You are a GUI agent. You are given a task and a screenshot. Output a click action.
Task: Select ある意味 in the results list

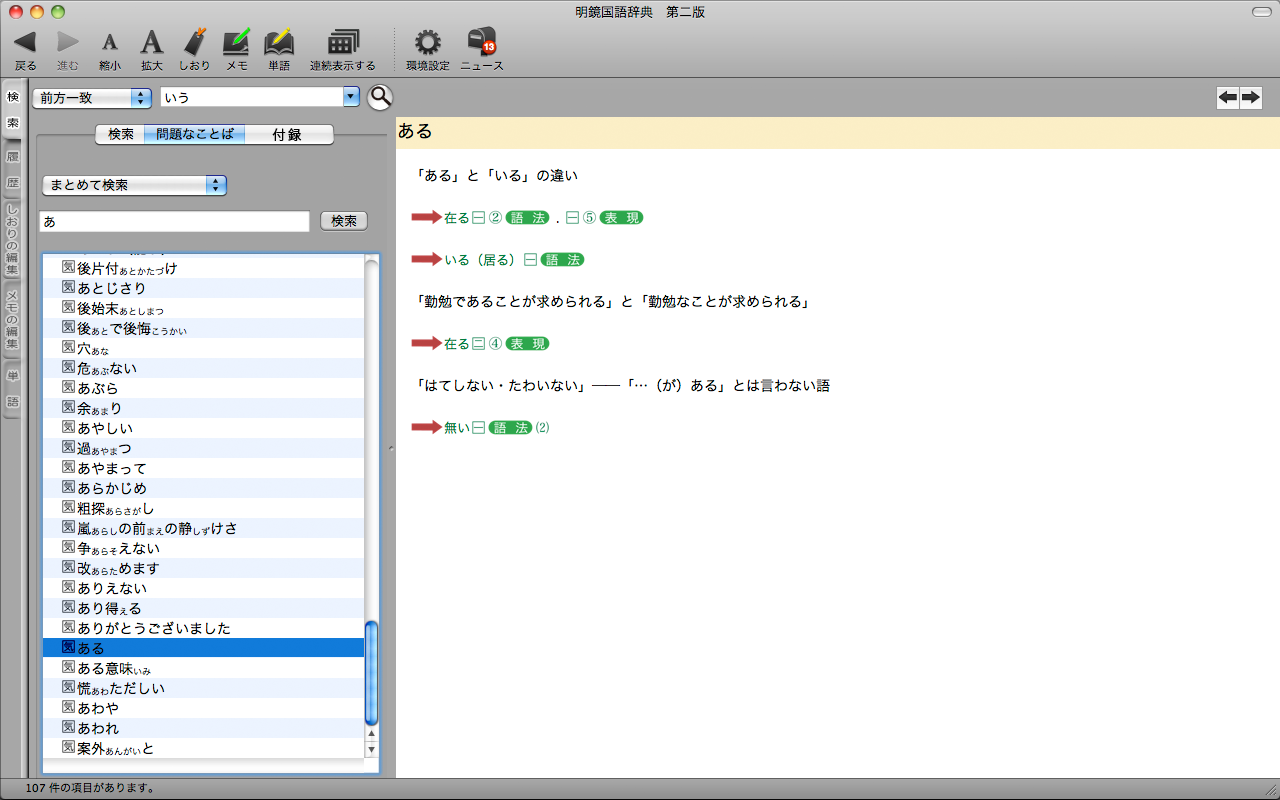point(114,668)
